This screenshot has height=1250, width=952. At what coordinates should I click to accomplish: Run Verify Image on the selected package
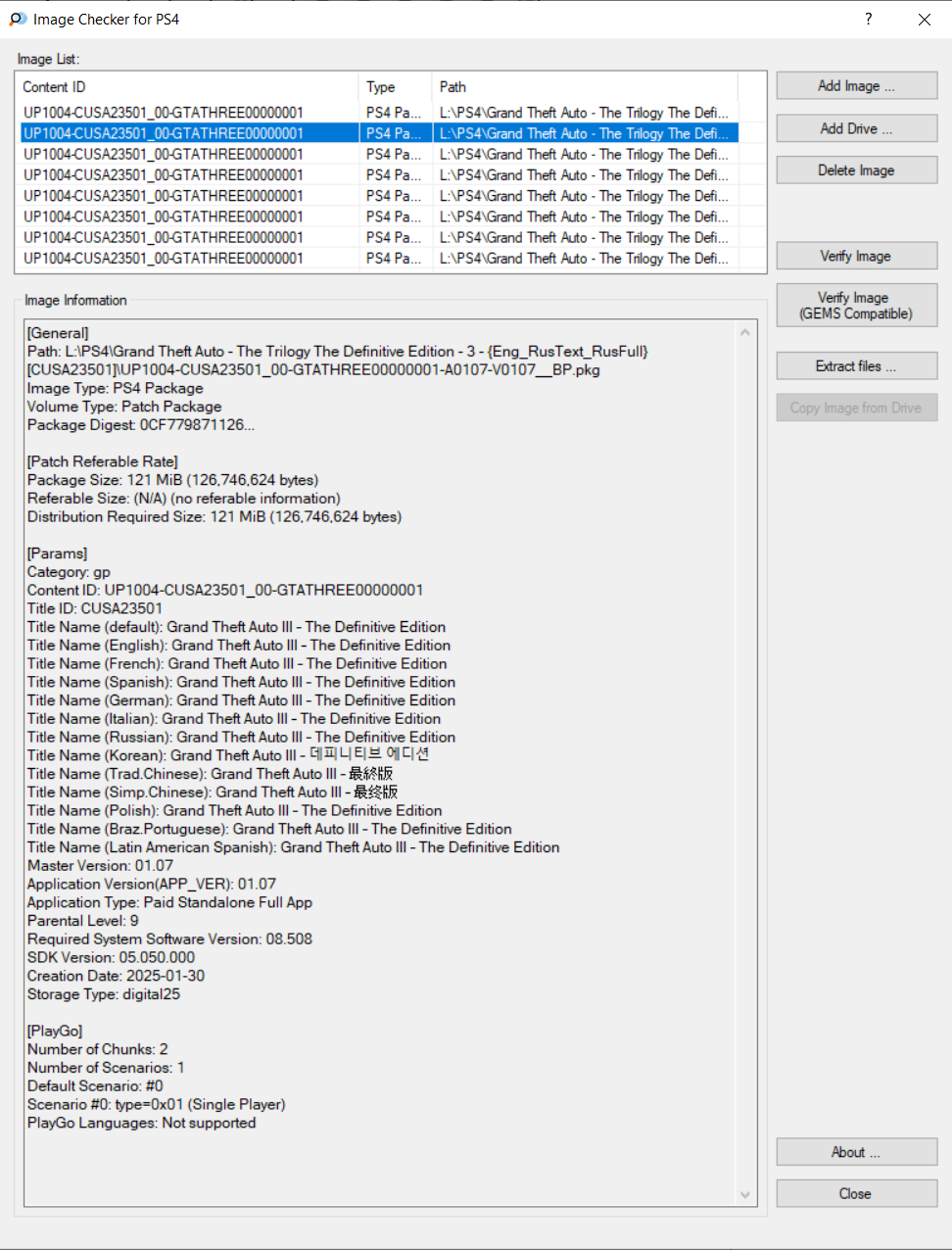[856, 257]
